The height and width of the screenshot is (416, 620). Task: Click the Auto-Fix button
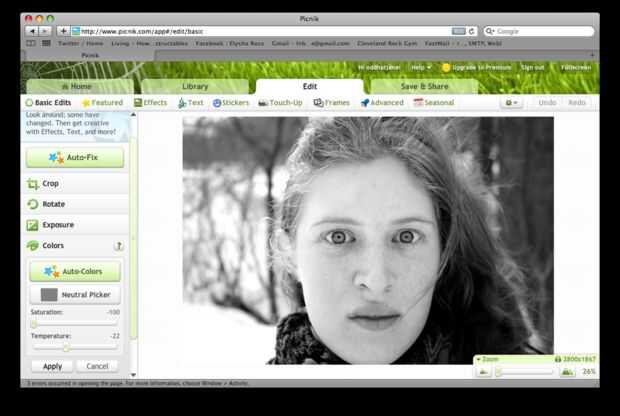[75, 157]
